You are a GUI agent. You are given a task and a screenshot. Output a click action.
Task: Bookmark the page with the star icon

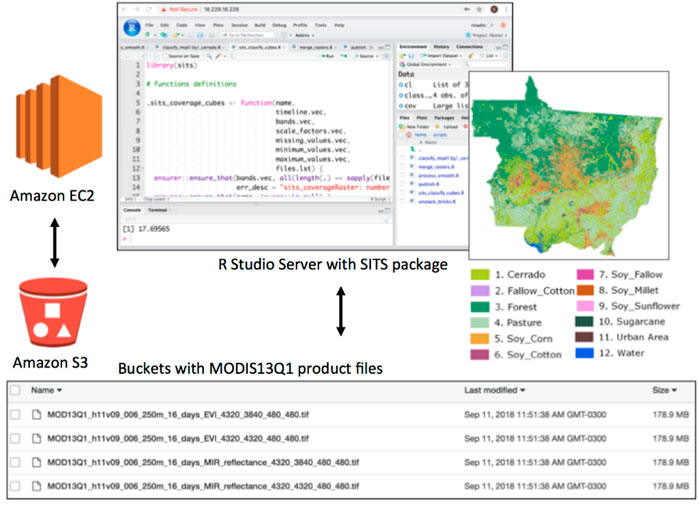479,9
